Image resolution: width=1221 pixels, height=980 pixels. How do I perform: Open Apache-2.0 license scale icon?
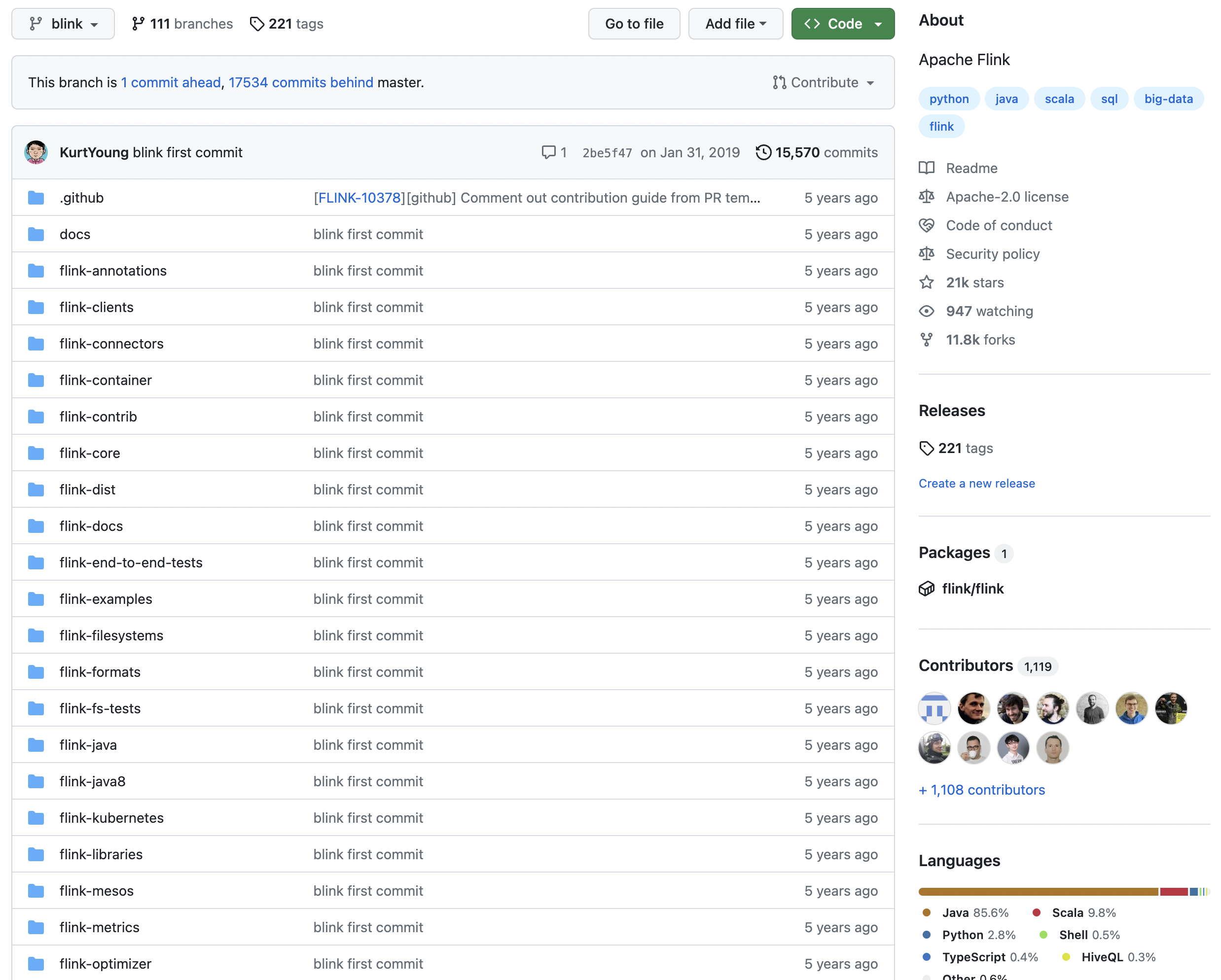point(927,197)
